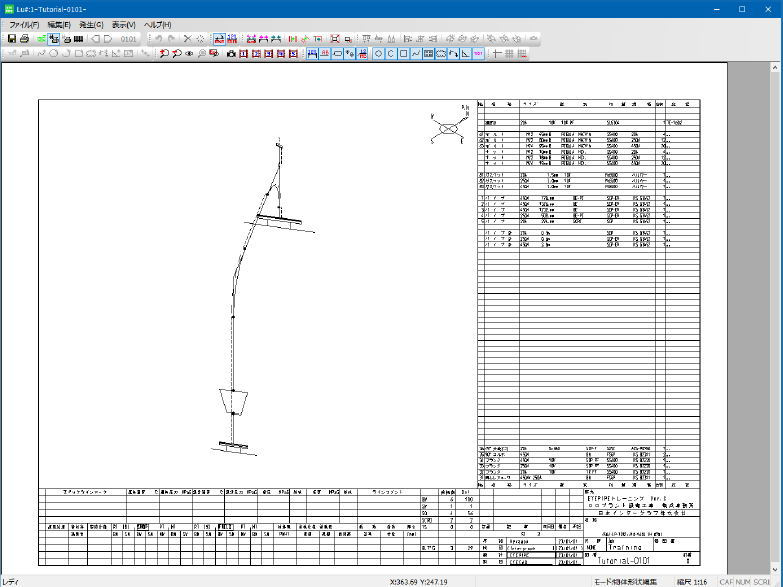Click the Redo arrow icon

[171, 38]
